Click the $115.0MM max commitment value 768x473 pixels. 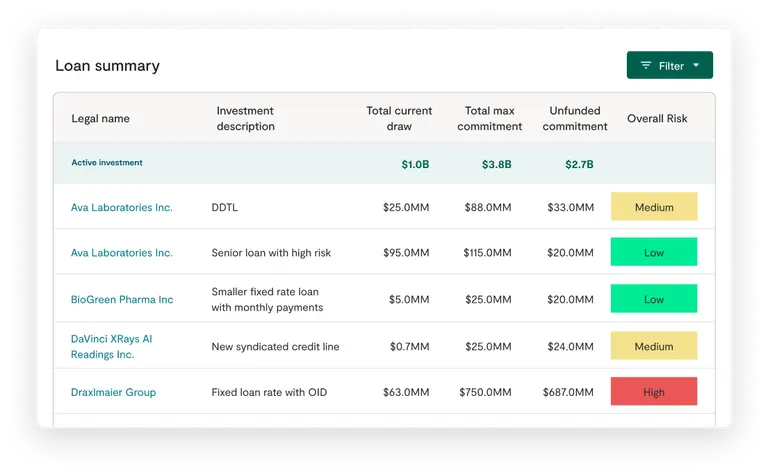[487, 253]
